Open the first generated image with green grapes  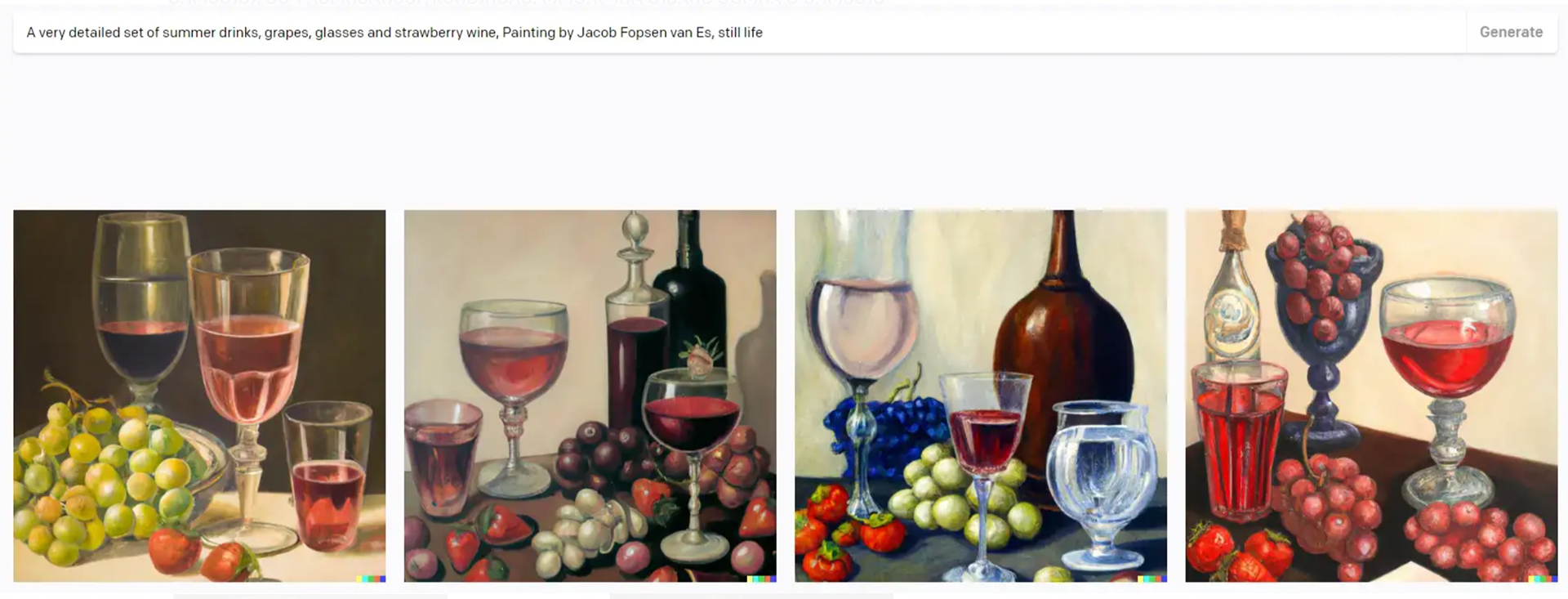[199, 396]
